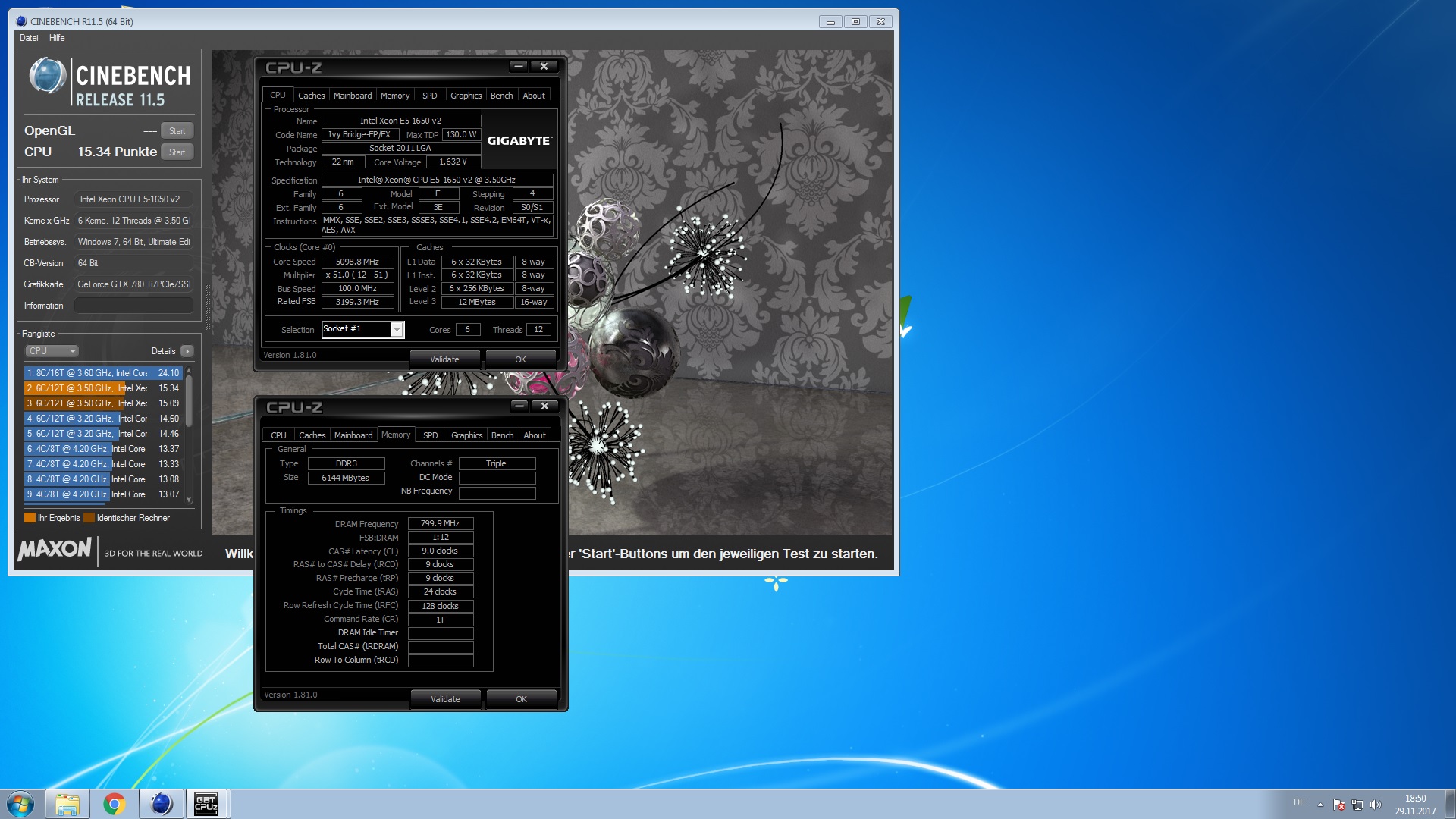The image size is (1456, 819).
Task: Select ranking entry scoring 15.34
Action: pyautogui.click(x=103, y=388)
